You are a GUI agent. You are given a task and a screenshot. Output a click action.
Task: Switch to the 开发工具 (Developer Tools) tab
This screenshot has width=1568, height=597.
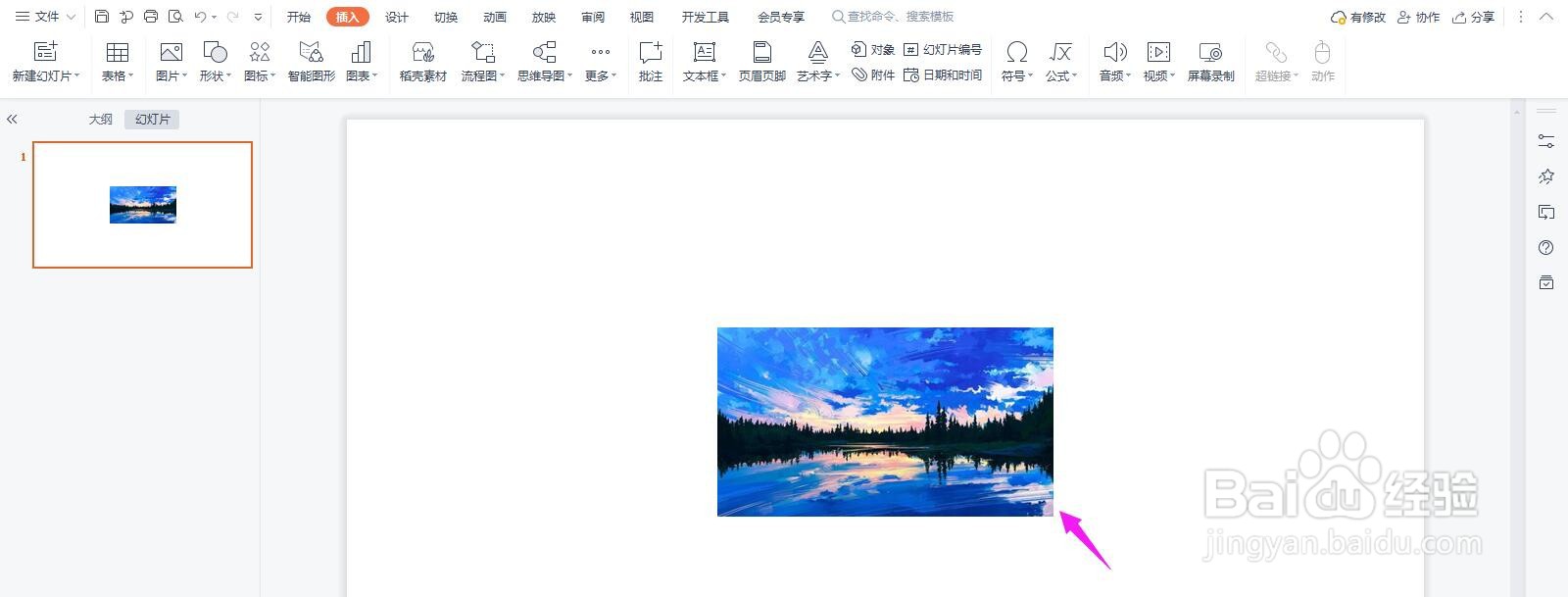pyautogui.click(x=706, y=17)
